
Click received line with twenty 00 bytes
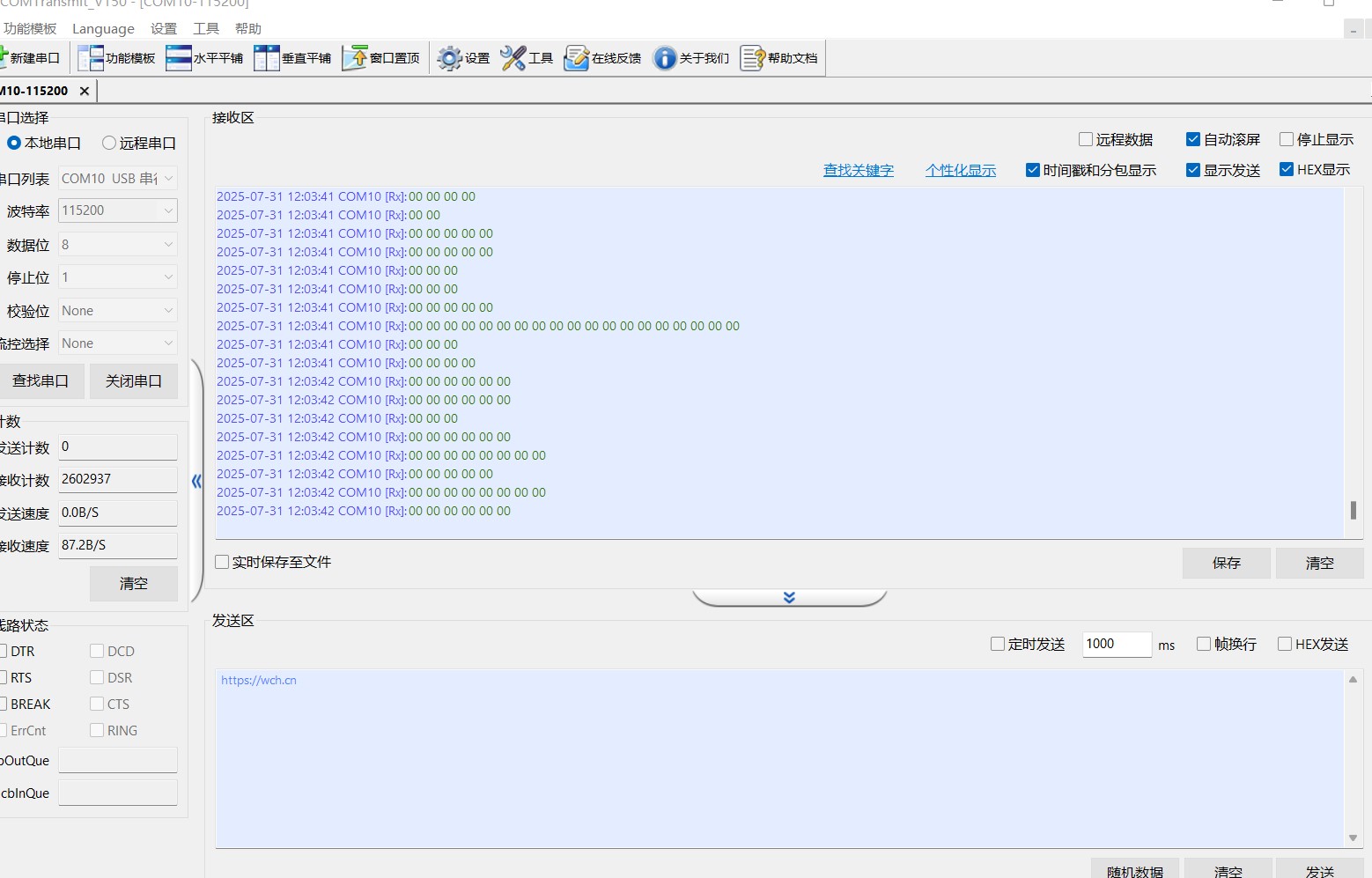(478, 326)
